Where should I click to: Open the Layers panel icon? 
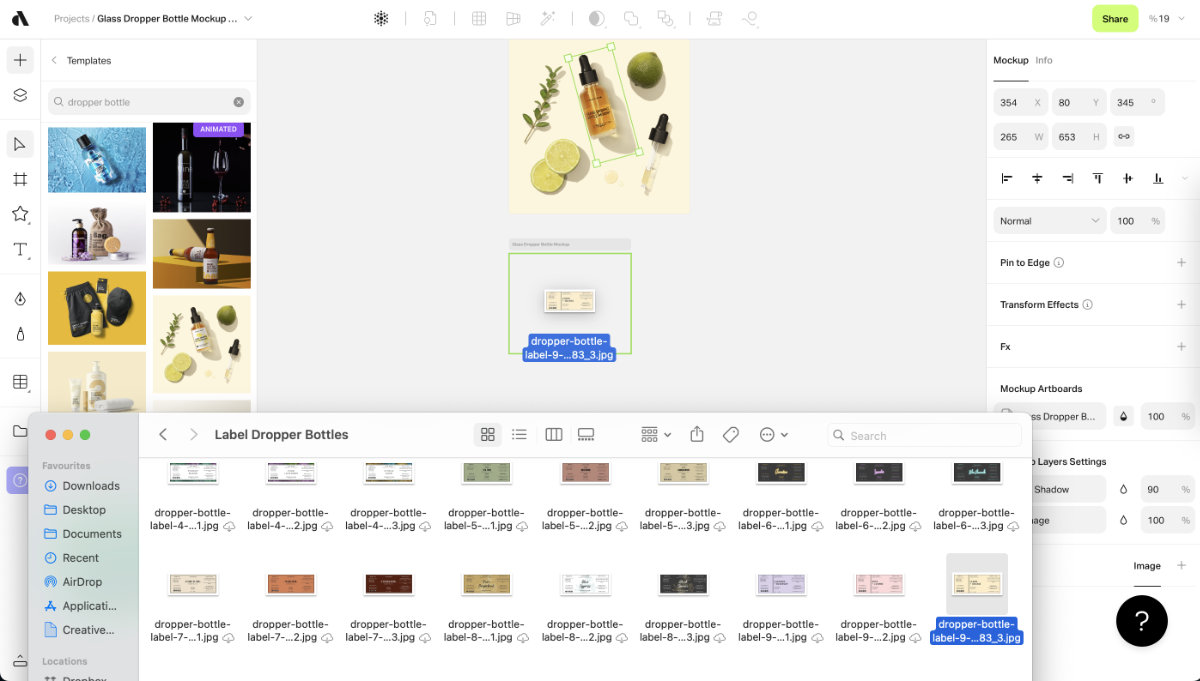click(x=20, y=96)
